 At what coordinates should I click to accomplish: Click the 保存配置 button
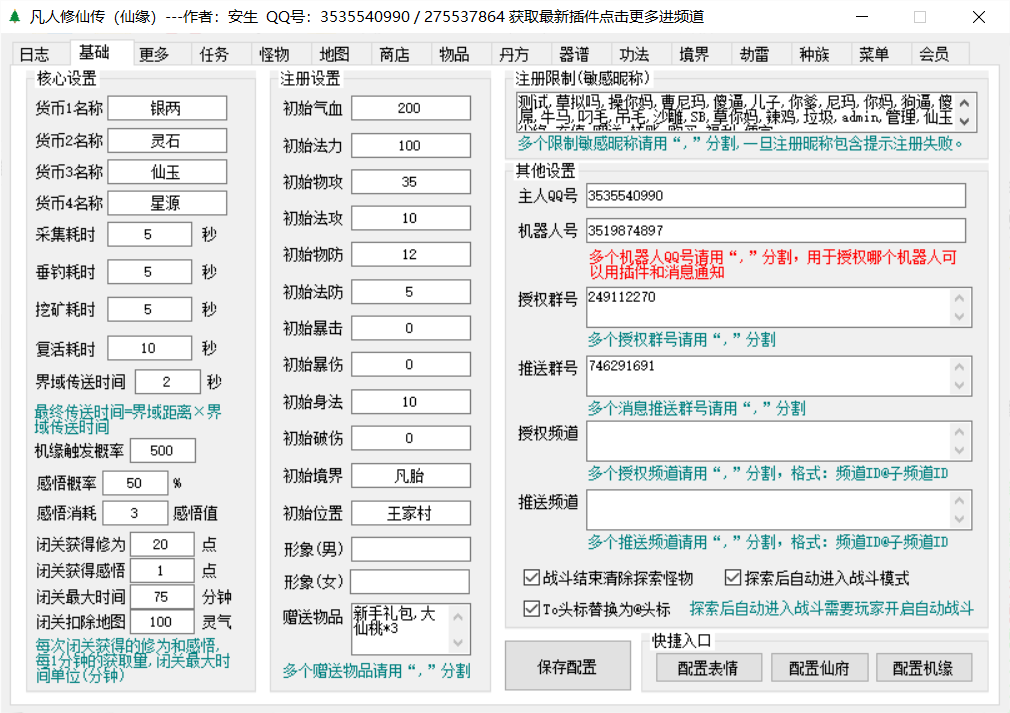tap(567, 667)
